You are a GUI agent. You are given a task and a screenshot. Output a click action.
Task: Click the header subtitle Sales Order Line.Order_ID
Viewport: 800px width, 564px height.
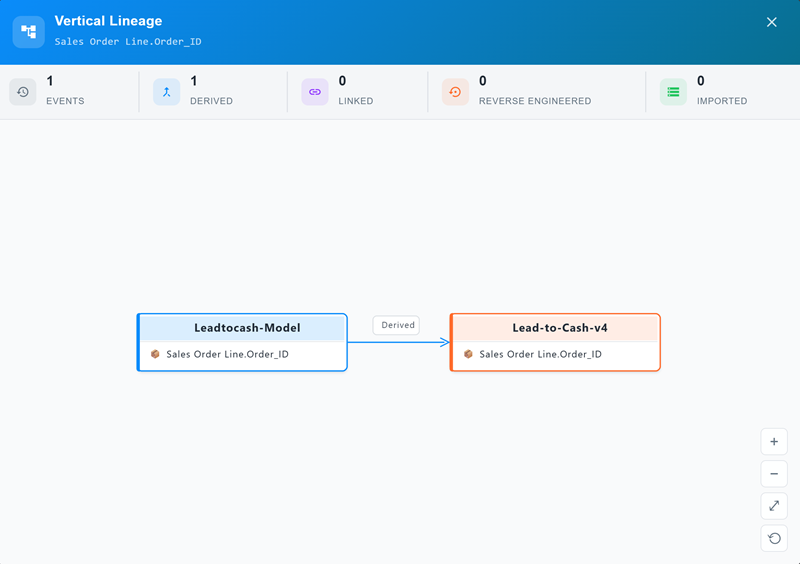click(128, 41)
